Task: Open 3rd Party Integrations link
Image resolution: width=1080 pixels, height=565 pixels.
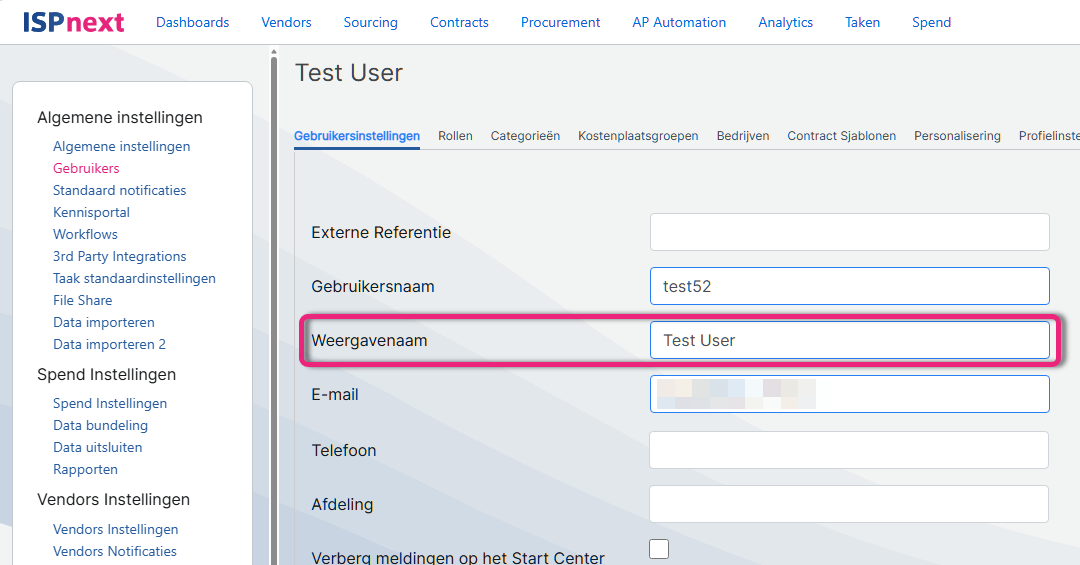Action: click(x=119, y=256)
